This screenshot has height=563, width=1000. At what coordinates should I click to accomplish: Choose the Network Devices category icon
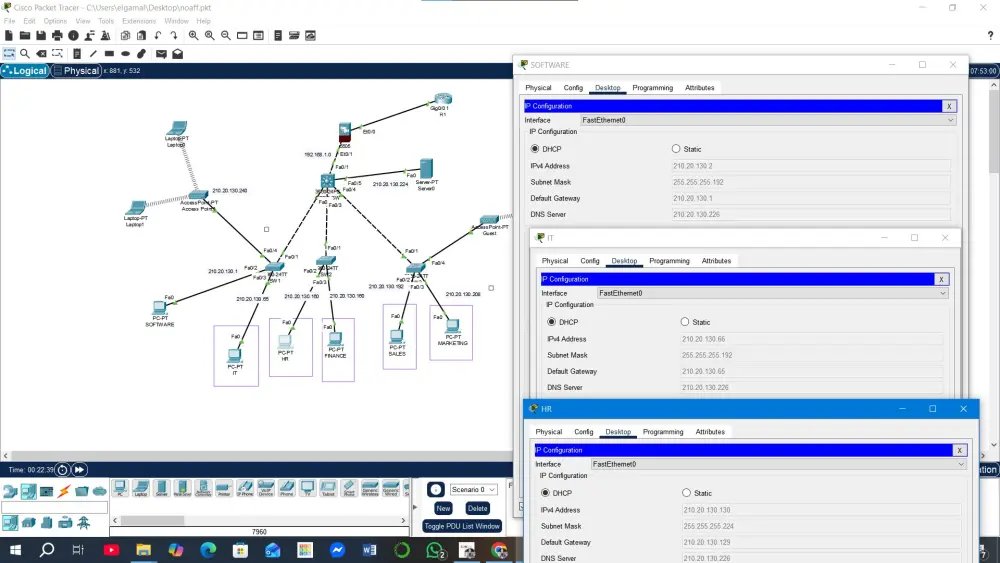[10, 491]
